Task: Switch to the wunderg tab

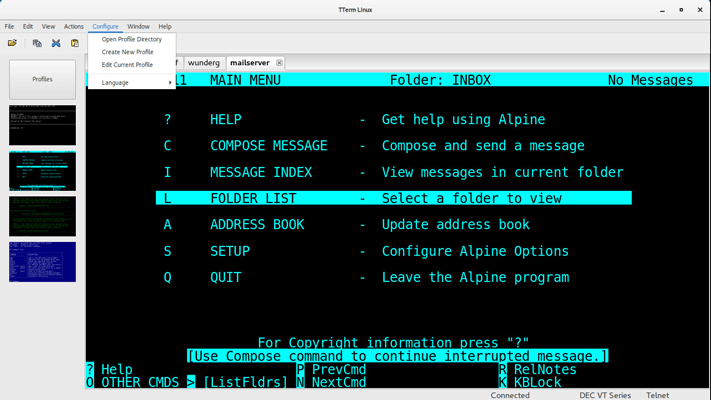Action: point(204,63)
